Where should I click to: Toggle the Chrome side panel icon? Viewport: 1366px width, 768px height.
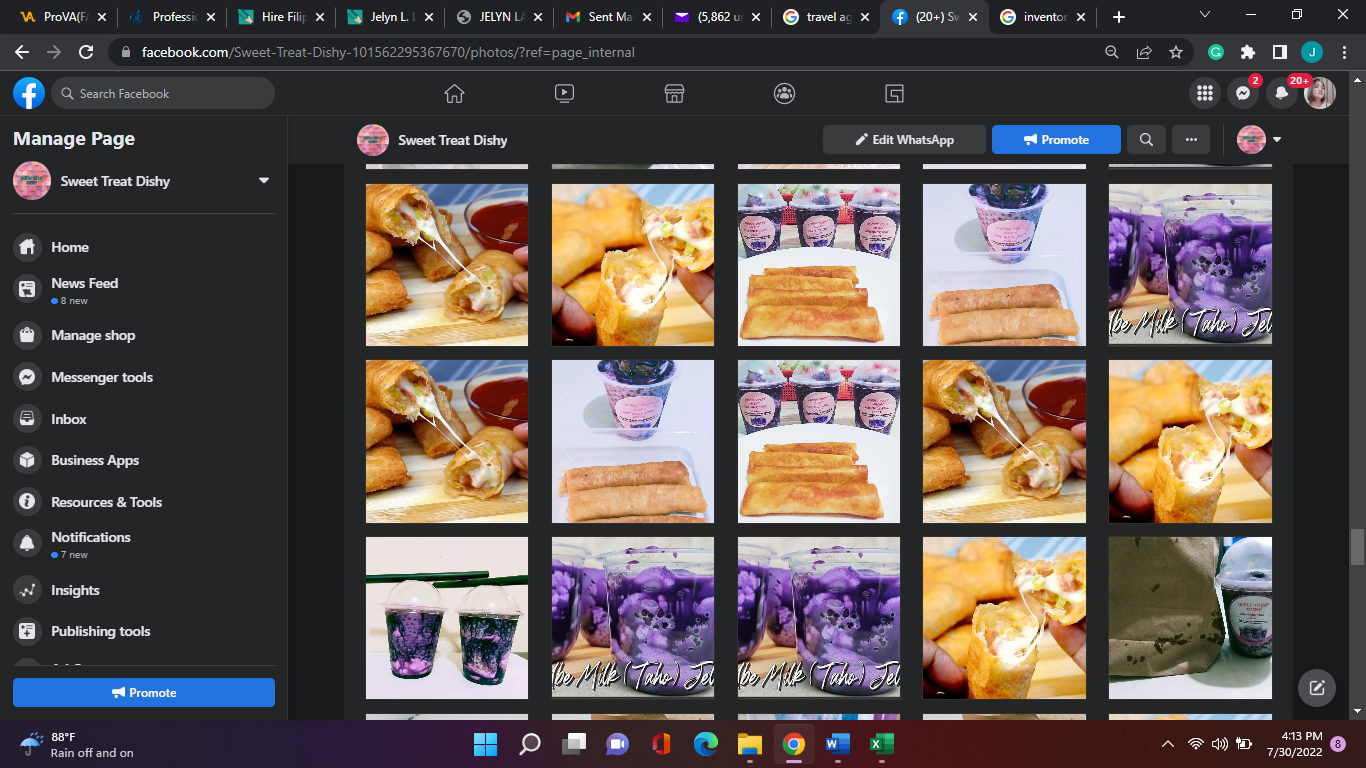[1279, 52]
